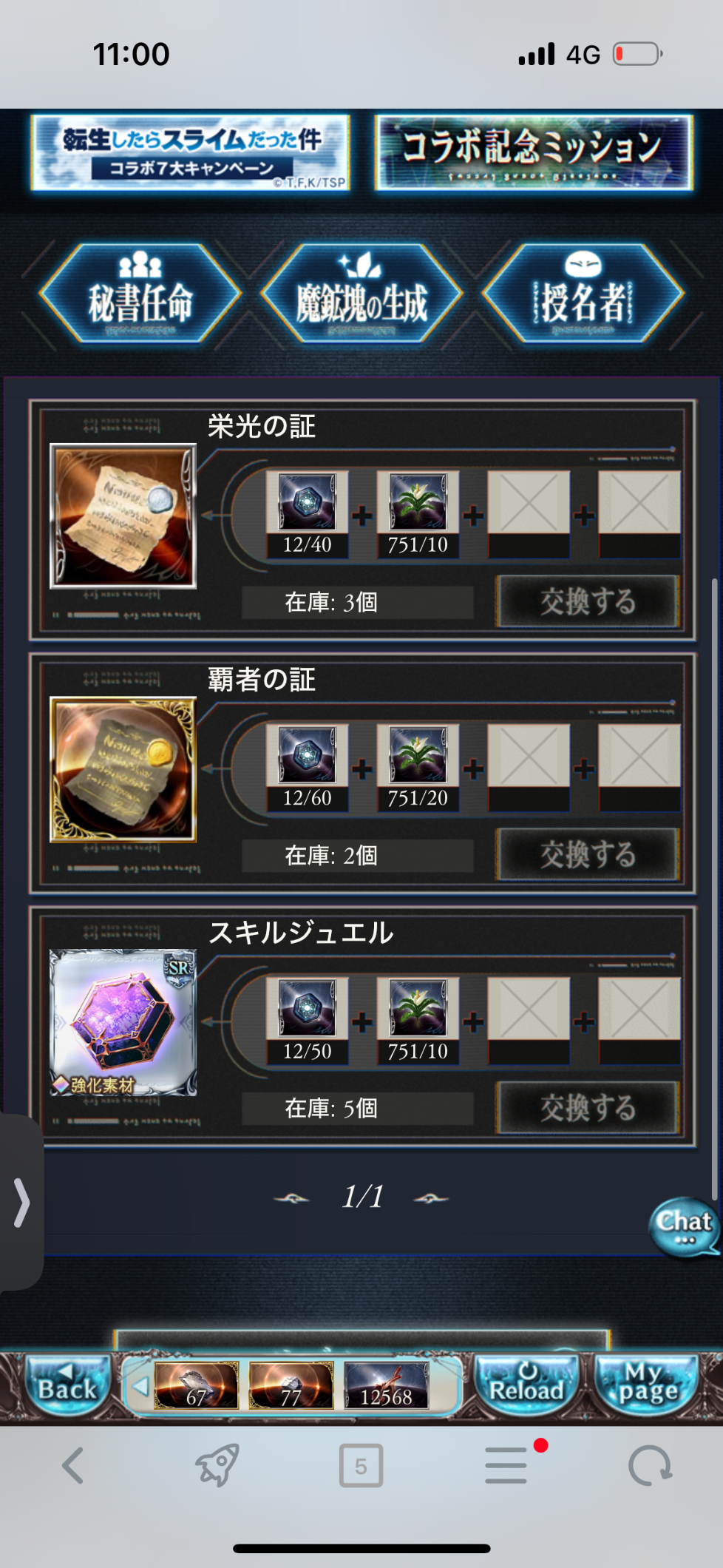This screenshot has height=1568, width=723.
Task: Exchange for スキルジュエル with 交換する
Action: (588, 1107)
